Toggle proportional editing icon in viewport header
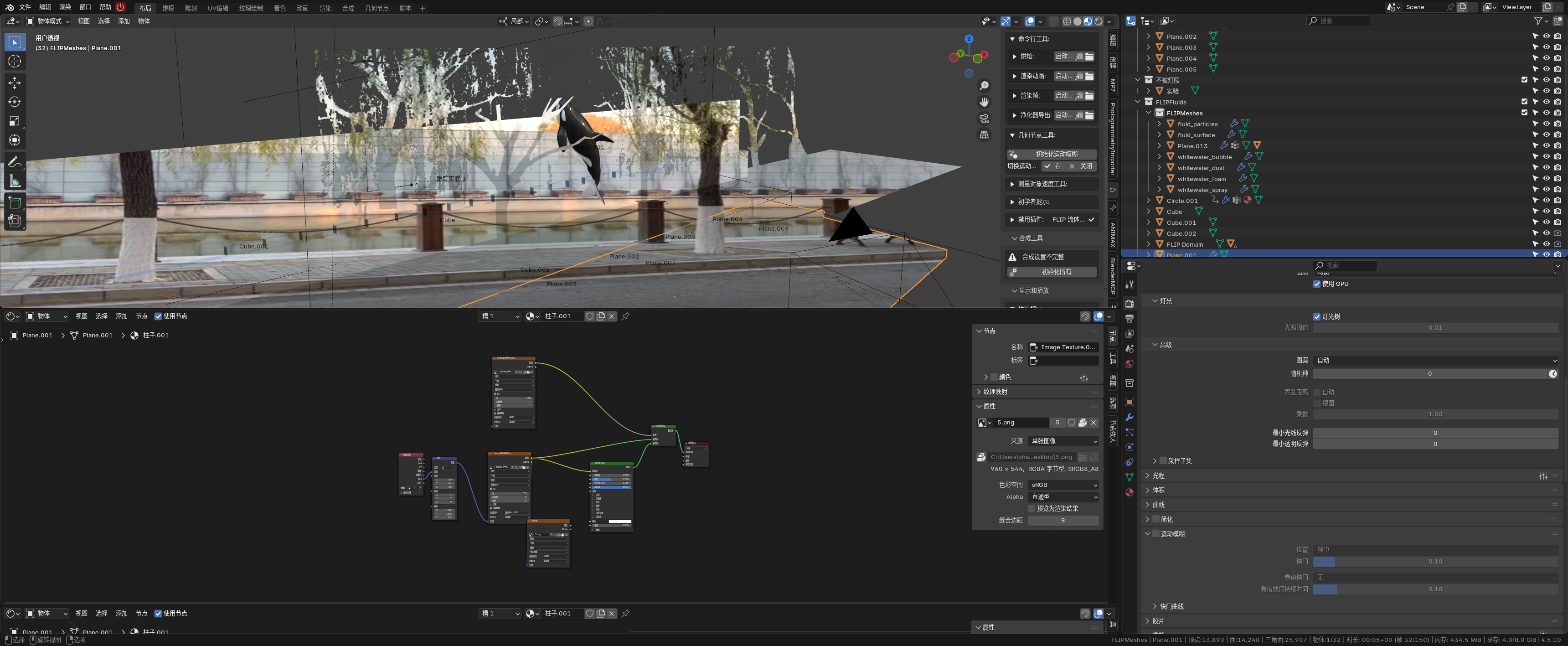 [588, 21]
